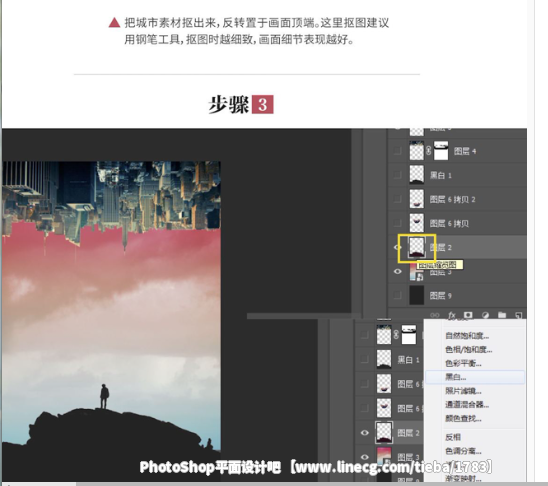This screenshot has height=486, width=548.
Task: Hide 图层 2 in the panel beside the menu
Action: [365, 433]
